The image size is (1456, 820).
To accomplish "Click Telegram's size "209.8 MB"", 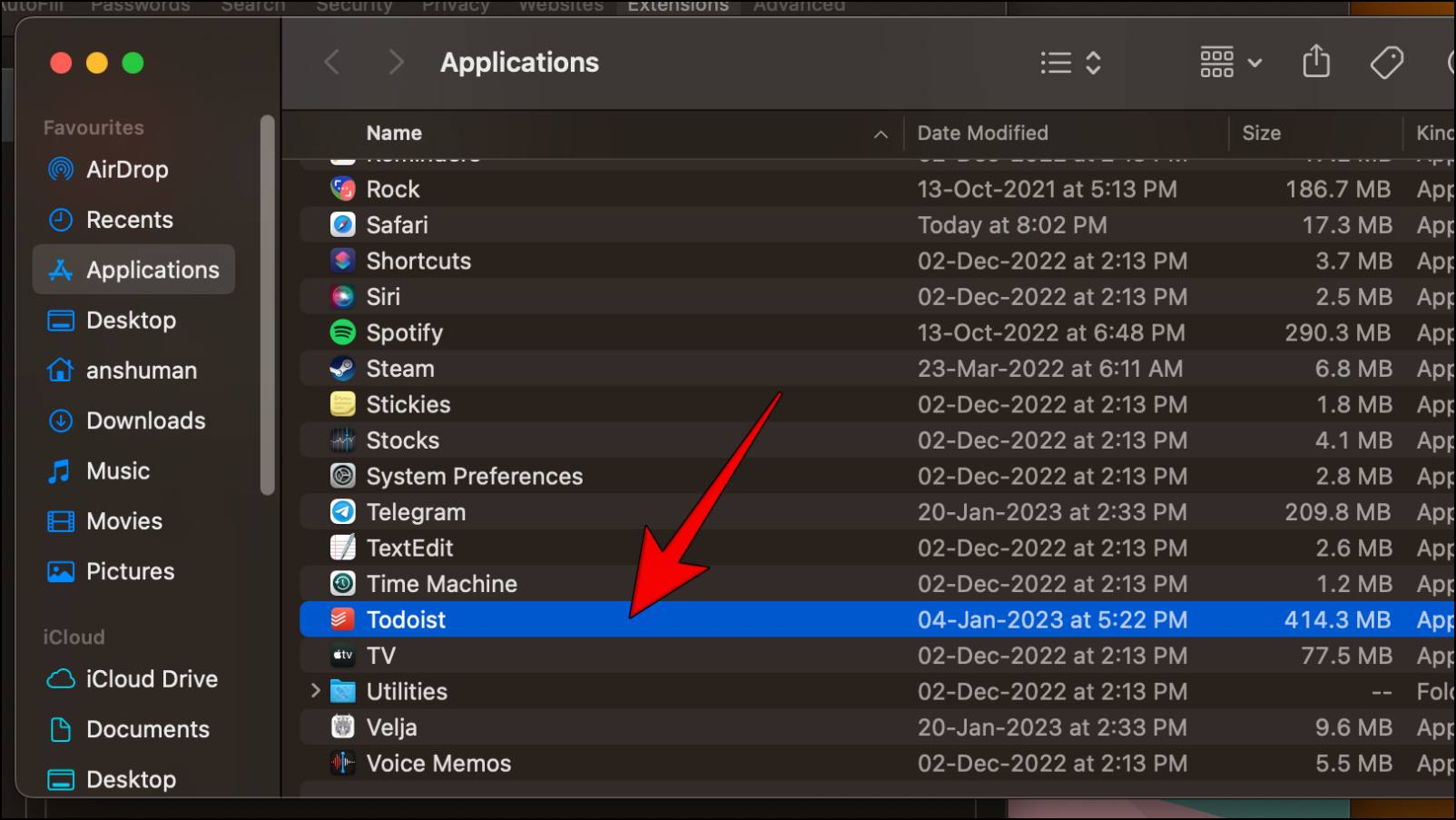I will tap(1337, 512).
